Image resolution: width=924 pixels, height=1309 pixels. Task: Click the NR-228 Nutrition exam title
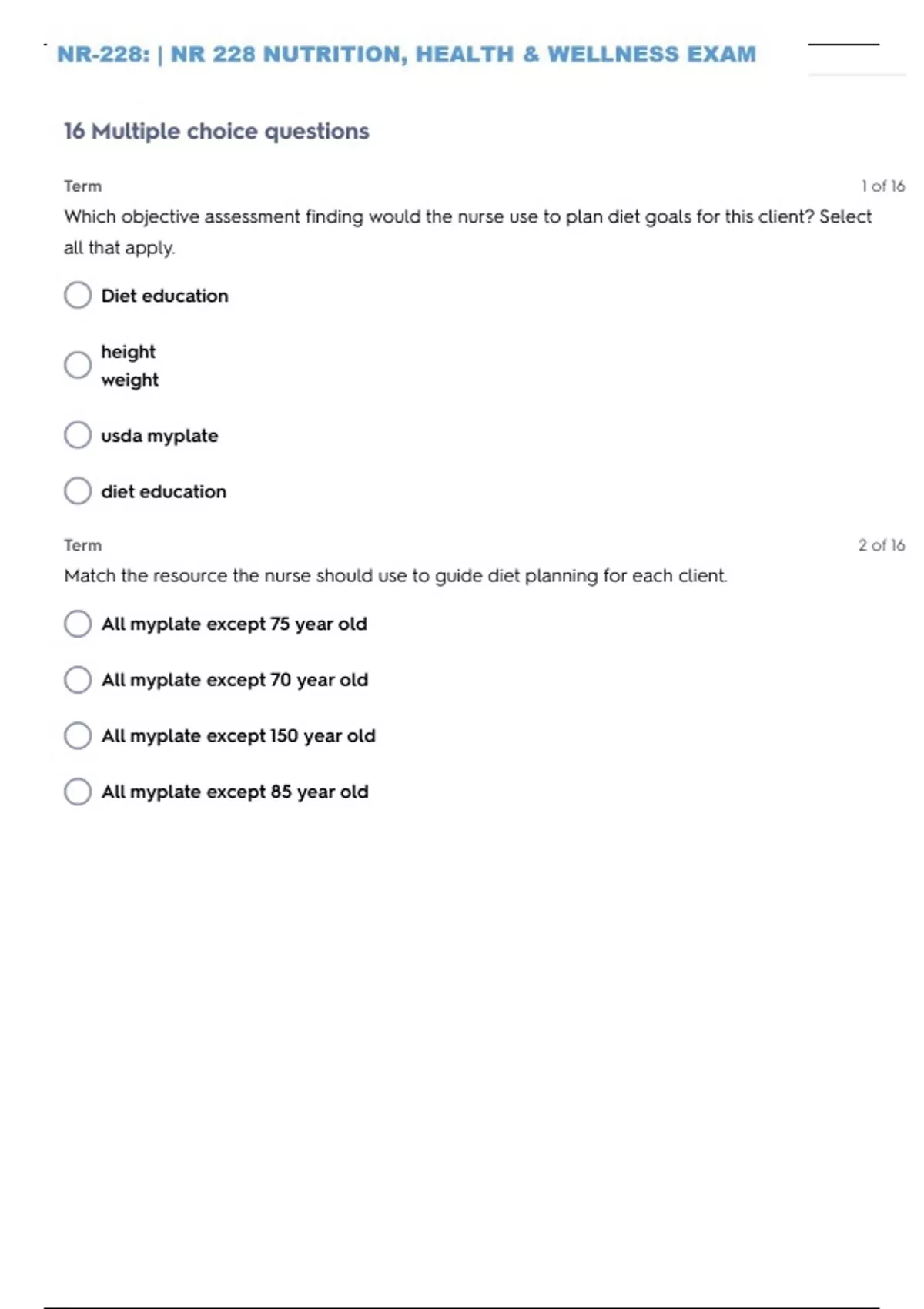point(407,54)
